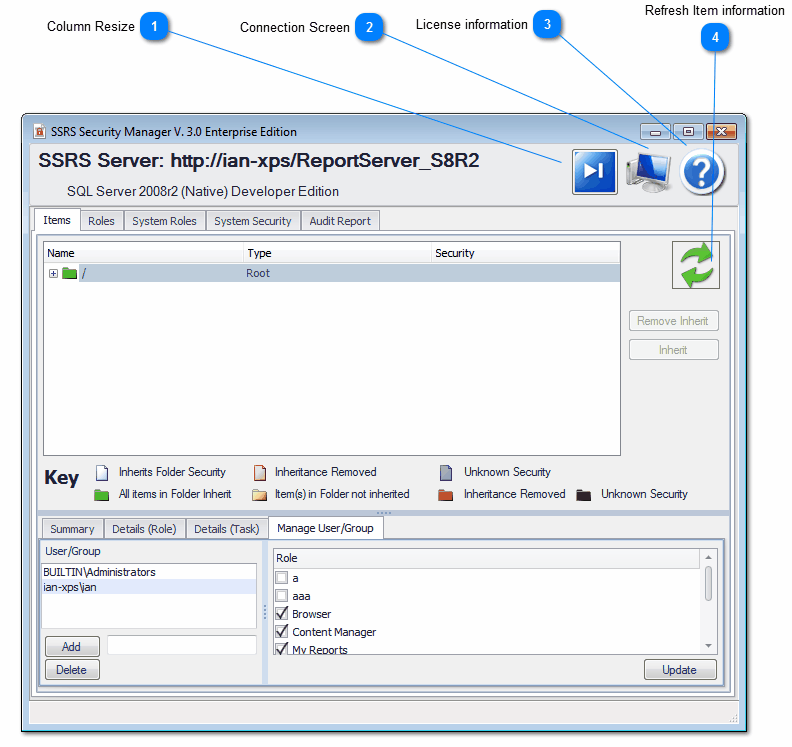The image size is (792, 747).
Task: Click the Column Resize skip-arrow icon
Action: pos(595,172)
